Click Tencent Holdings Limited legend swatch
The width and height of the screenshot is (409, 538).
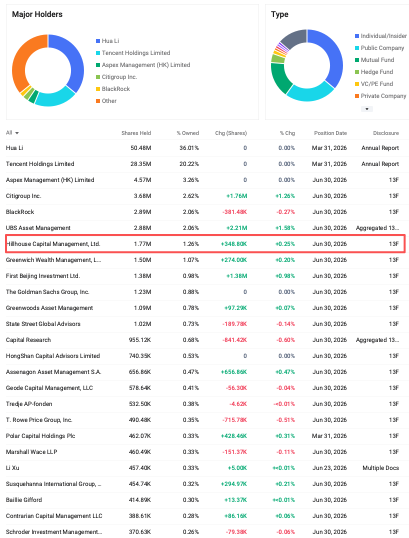pos(98,53)
